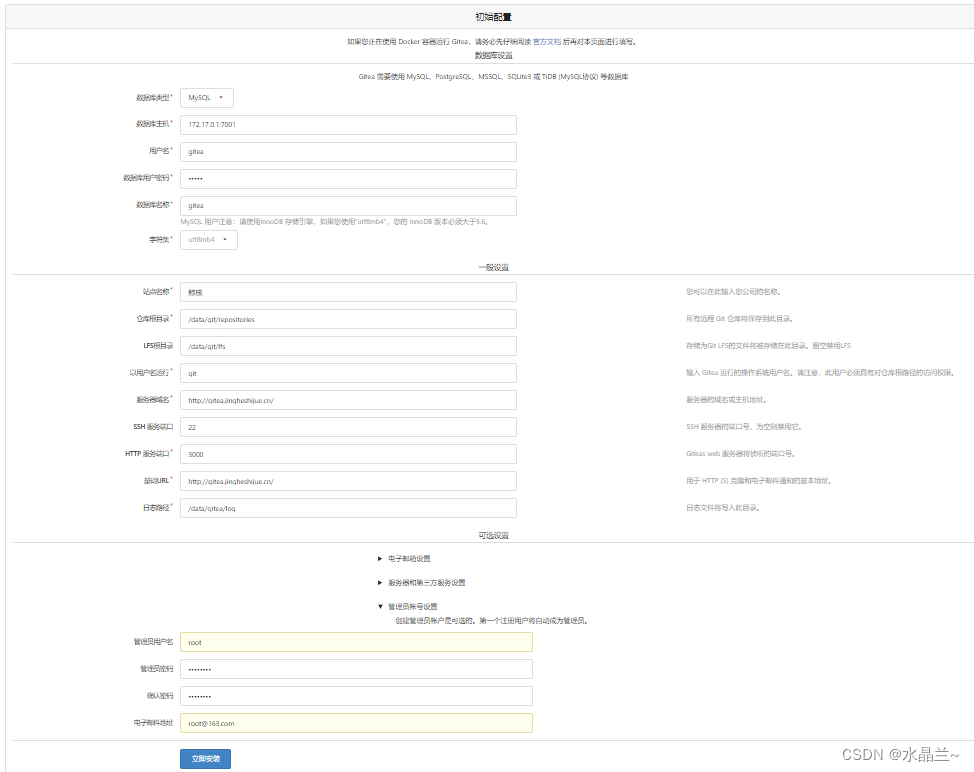Click the HTTP 服务端口 field with 3000
This screenshot has width=974, height=772.
pos(348,454)
